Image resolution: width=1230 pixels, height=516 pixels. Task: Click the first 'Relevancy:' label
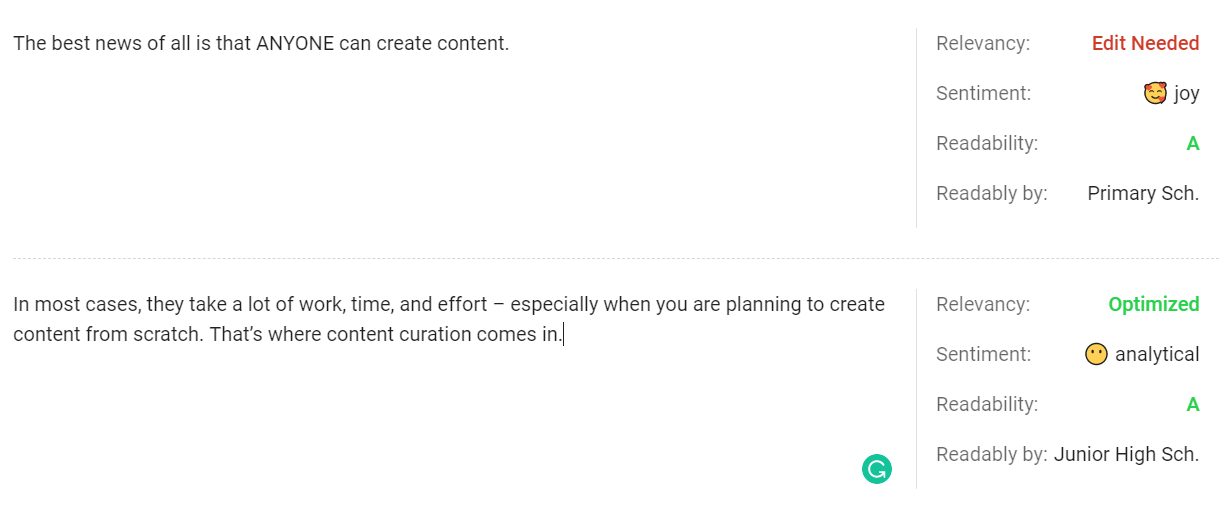coord(983,44)
